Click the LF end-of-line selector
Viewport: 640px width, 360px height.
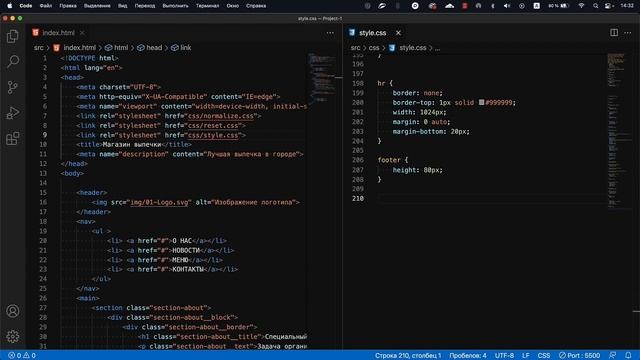(526, 356)
